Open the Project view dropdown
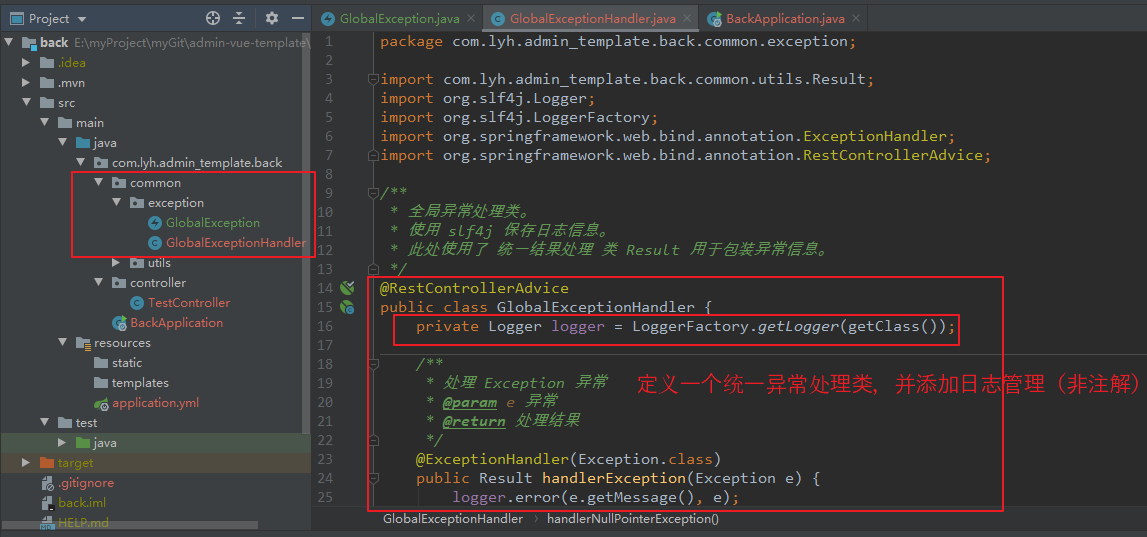 [80, 19]
